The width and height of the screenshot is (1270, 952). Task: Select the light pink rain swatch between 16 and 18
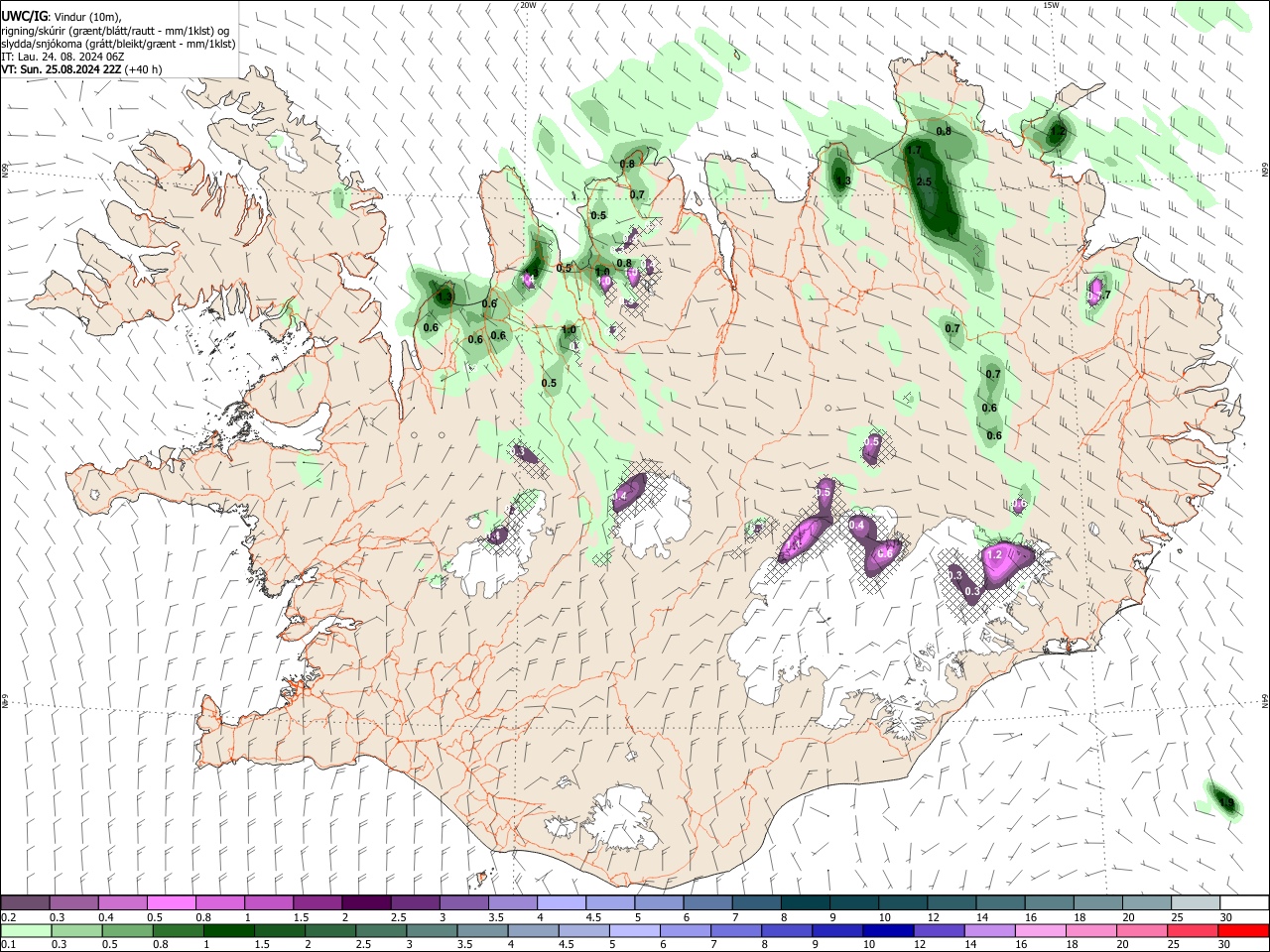[x=1043, y=930]
